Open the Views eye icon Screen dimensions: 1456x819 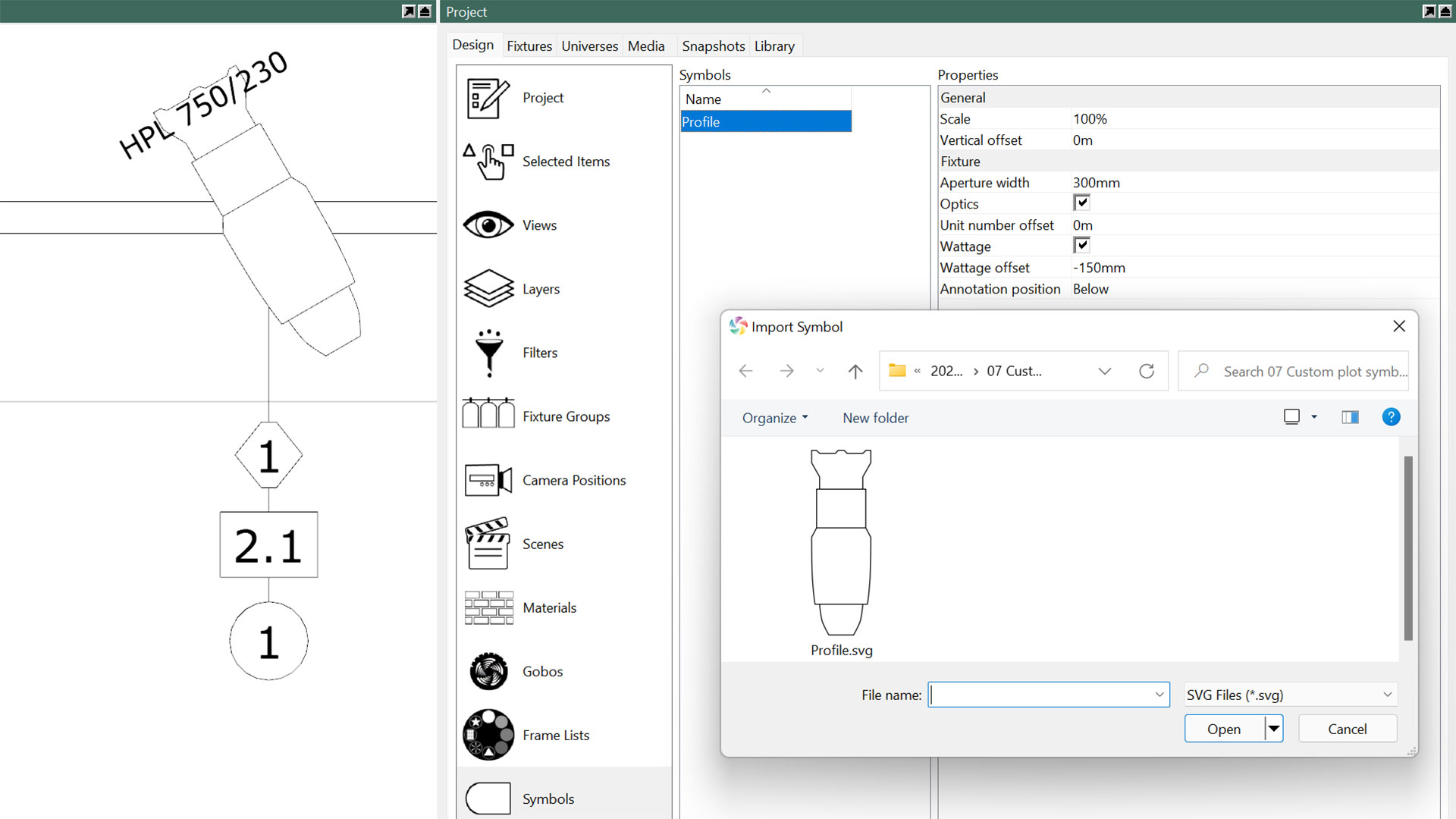[488, 225]
